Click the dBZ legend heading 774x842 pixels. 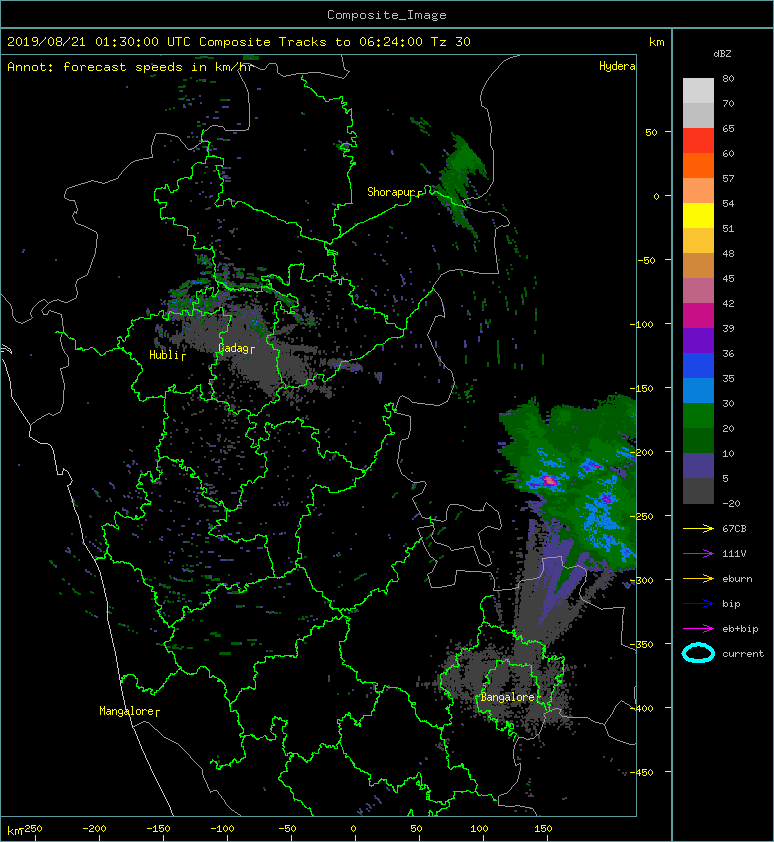[722, 54]
